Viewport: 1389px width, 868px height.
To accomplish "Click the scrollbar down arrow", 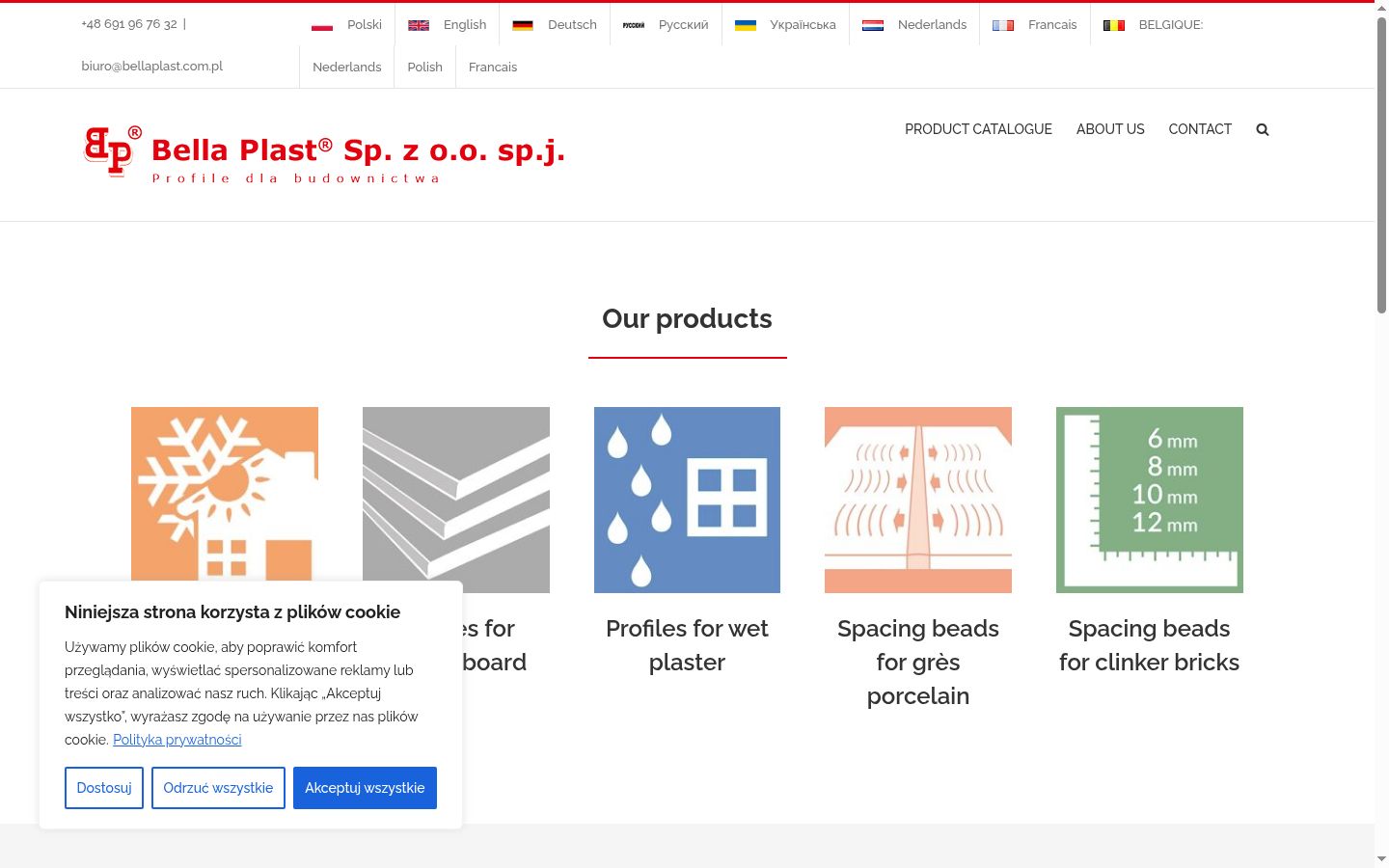I will pos(1381,858).
